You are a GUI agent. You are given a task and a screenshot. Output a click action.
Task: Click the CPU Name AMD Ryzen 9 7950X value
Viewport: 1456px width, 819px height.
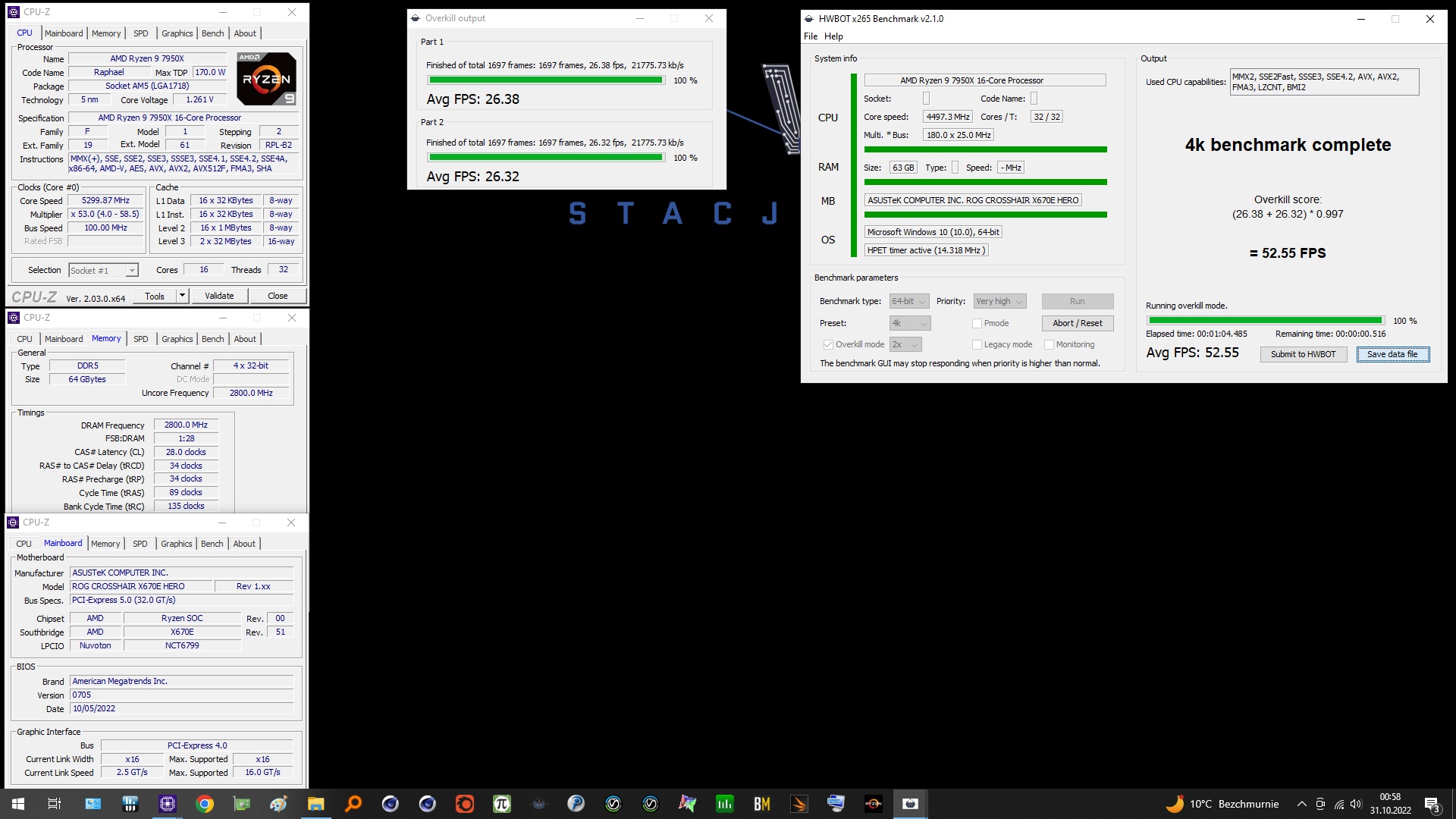pyautogui.click(x=147, y=58)
